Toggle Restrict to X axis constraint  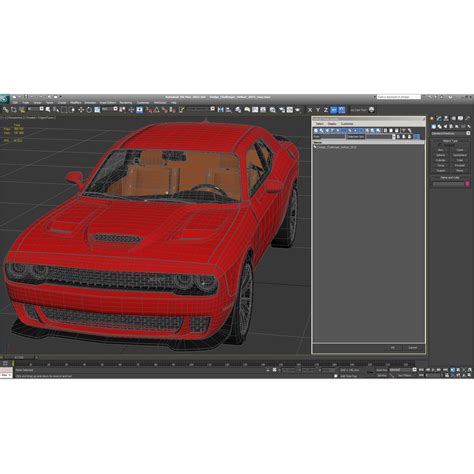click(x=310, y=110)
